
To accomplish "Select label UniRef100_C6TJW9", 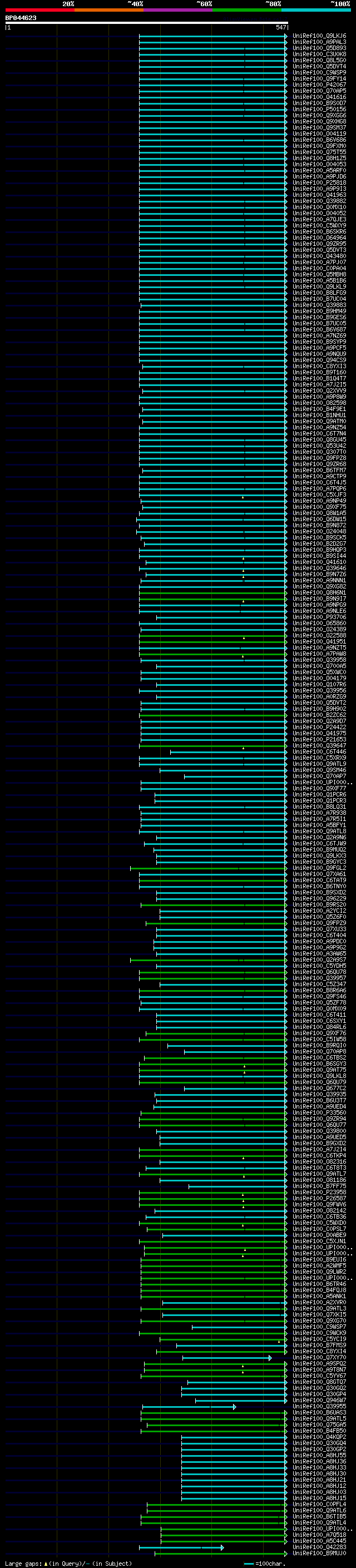I will tap(319, 844).
